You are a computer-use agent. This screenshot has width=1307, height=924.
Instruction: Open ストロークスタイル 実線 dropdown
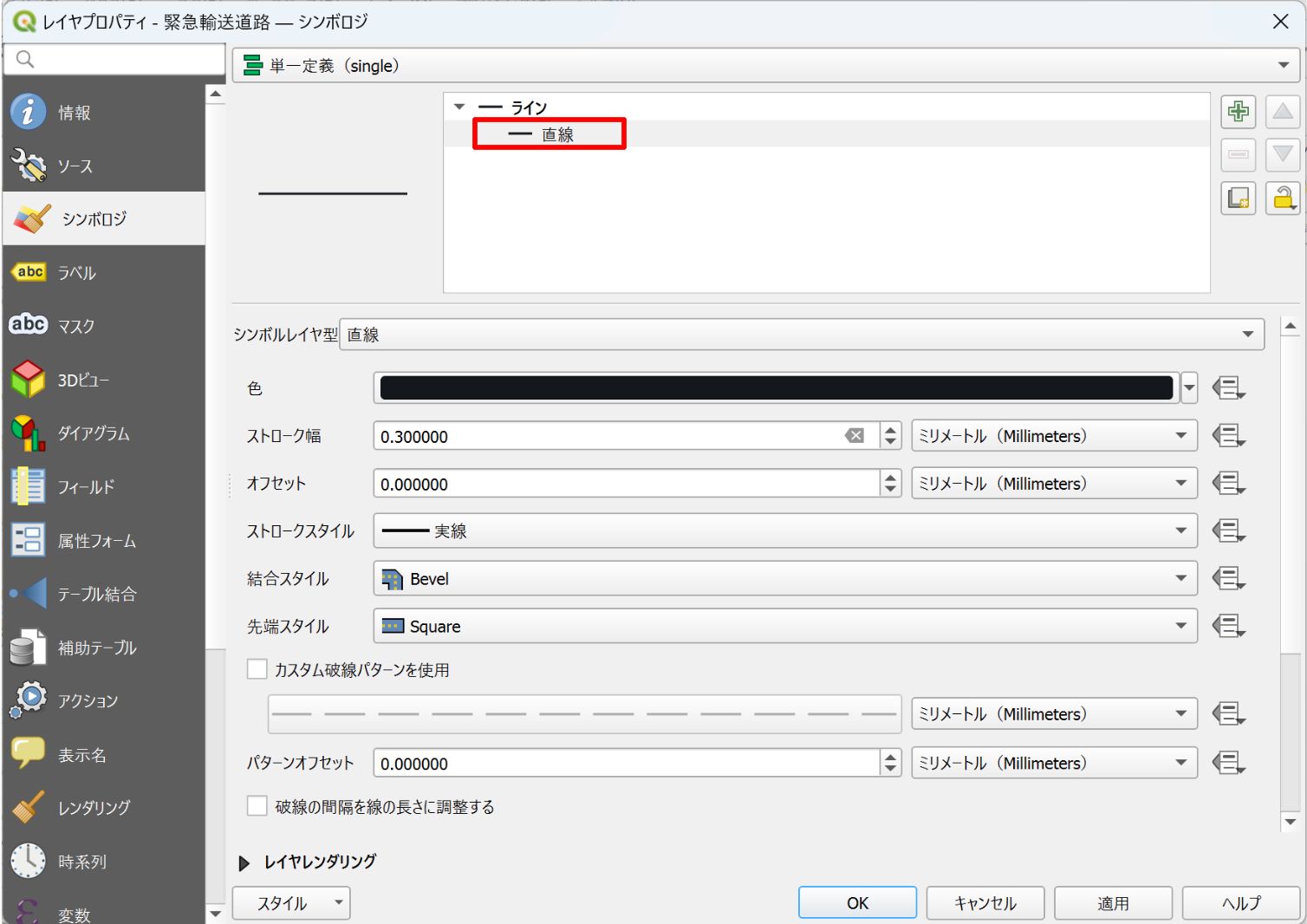785,530
